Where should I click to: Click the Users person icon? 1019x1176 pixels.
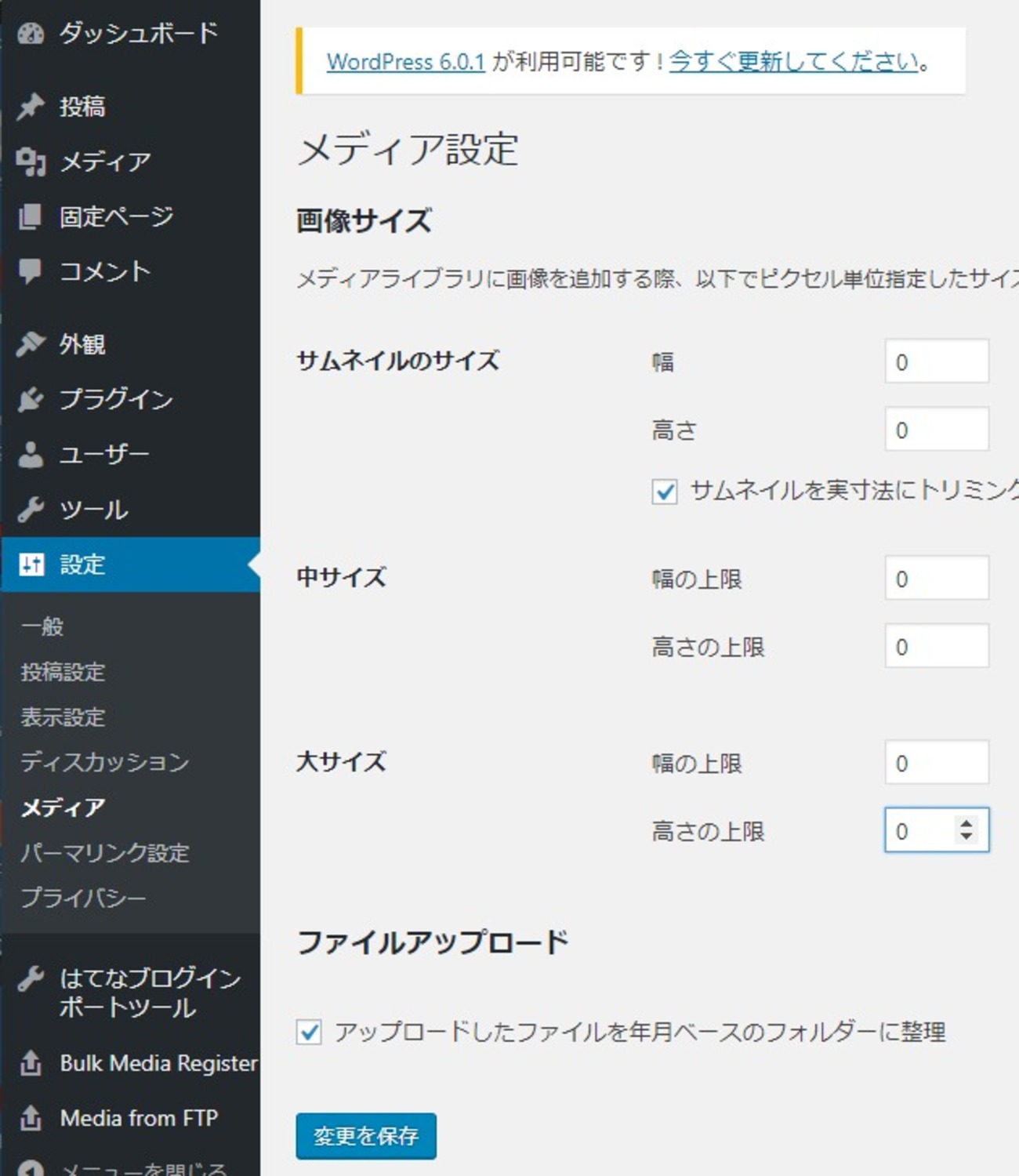[31, 454]
